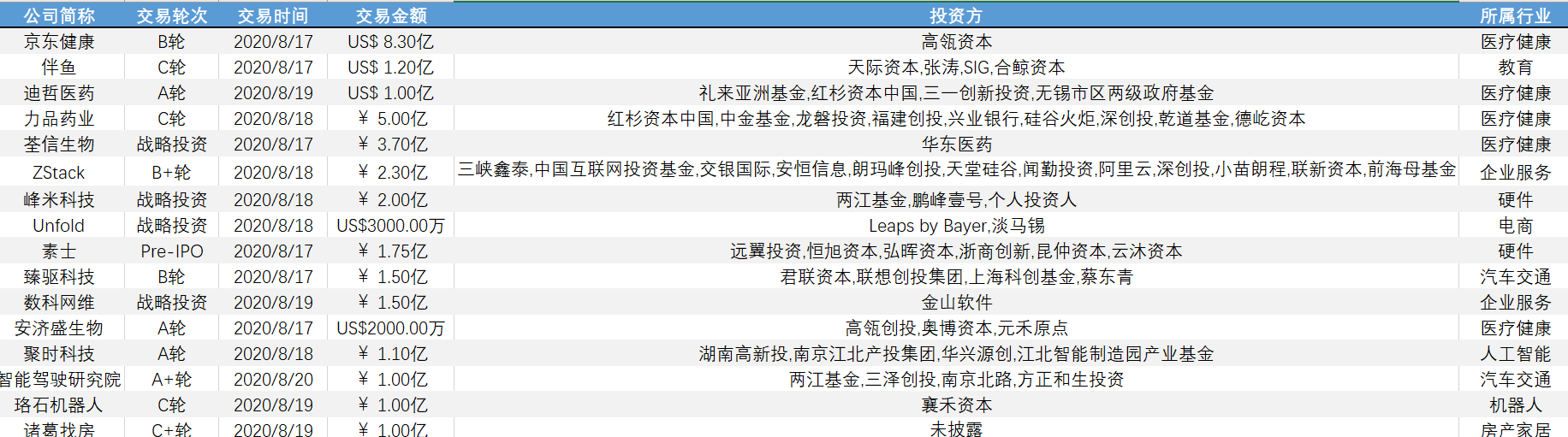The width and height of the screenshot is (1568, 437).
Task: Select the 电商 industry cell
Action: 1515,225
